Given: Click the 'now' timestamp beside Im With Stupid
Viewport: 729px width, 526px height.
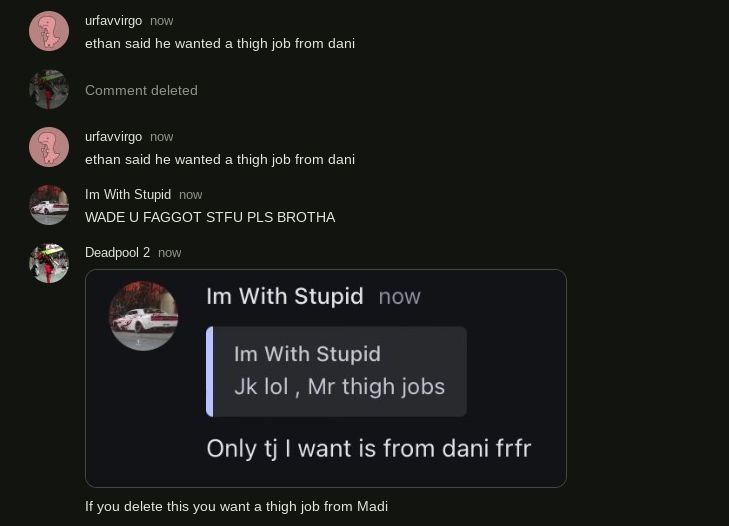Looking at the screenshot, I should point(191,194).
